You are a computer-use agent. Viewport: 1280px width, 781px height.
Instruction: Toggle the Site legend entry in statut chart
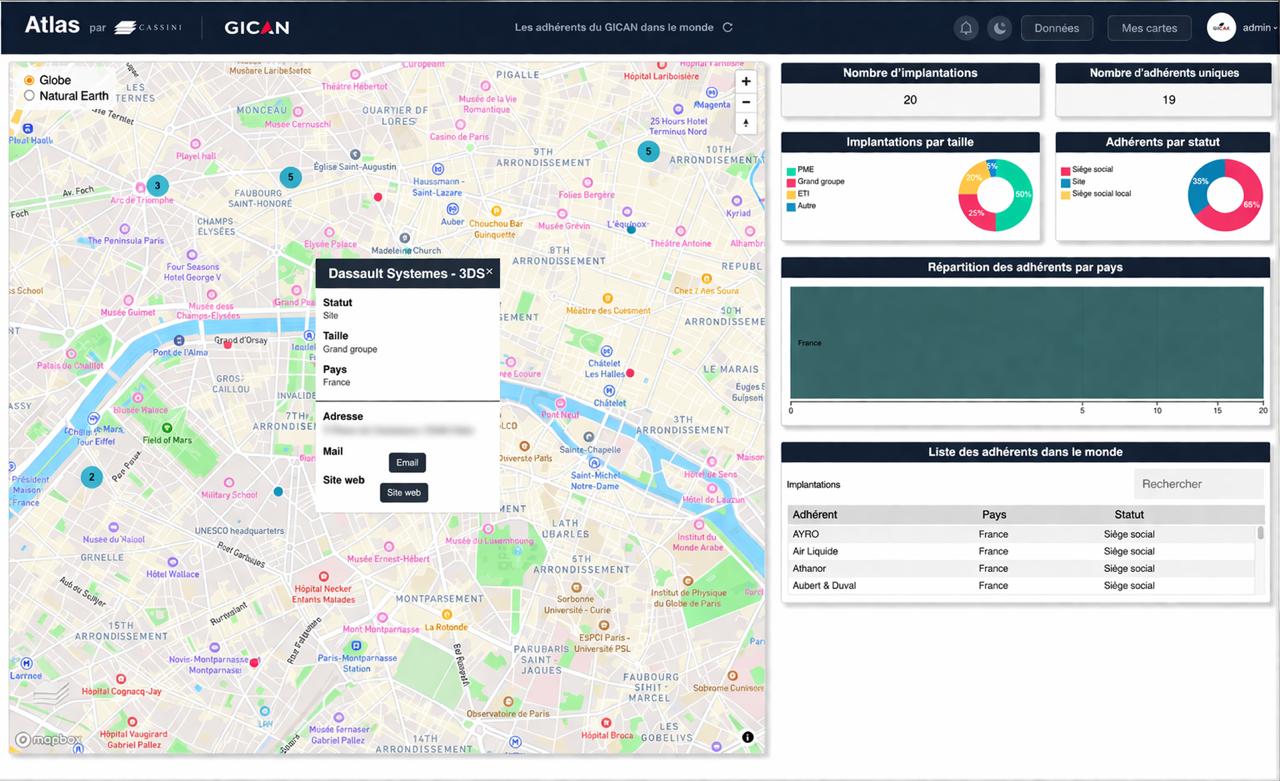tap(1072, 182)
